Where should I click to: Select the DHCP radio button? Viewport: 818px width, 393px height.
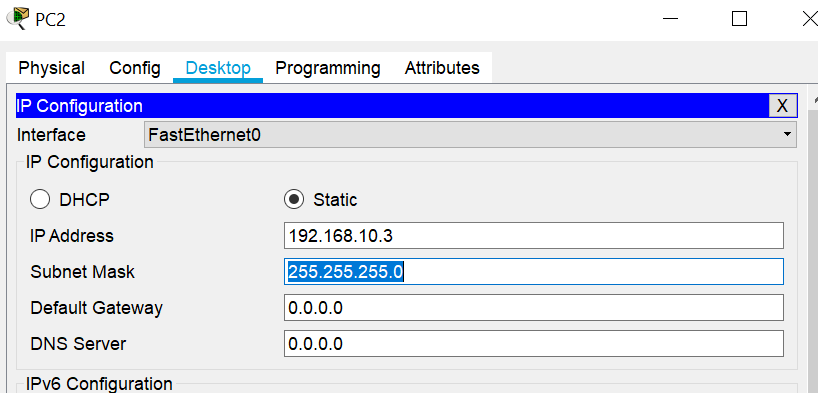[x=40, y=199]
